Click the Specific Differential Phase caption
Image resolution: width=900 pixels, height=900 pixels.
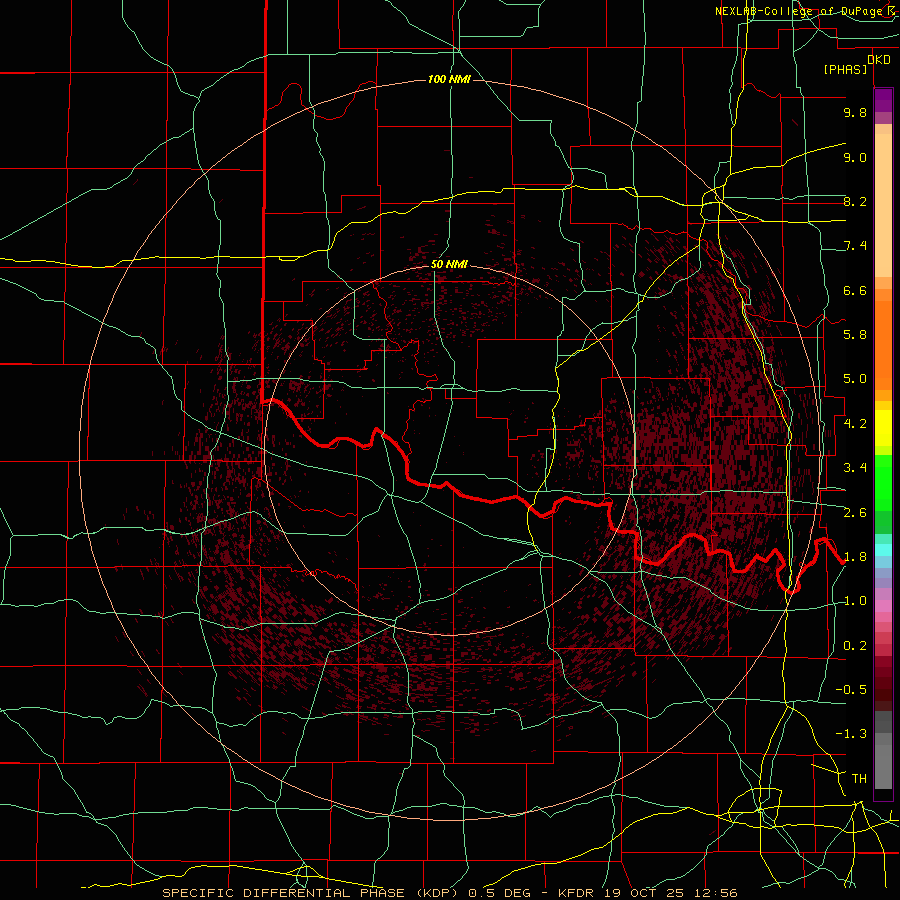coord(449,893)
